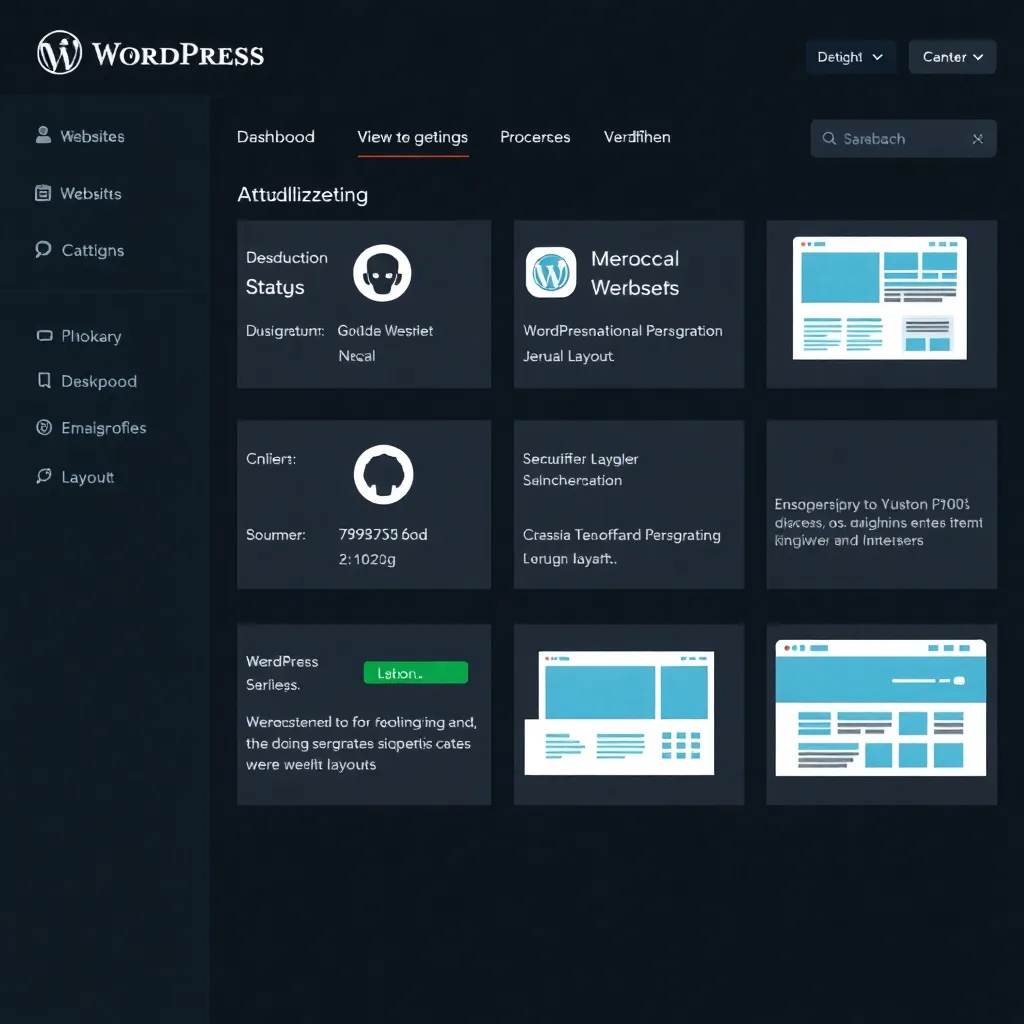
Task: Click the X to clear the search field
Action: [977, 138]
